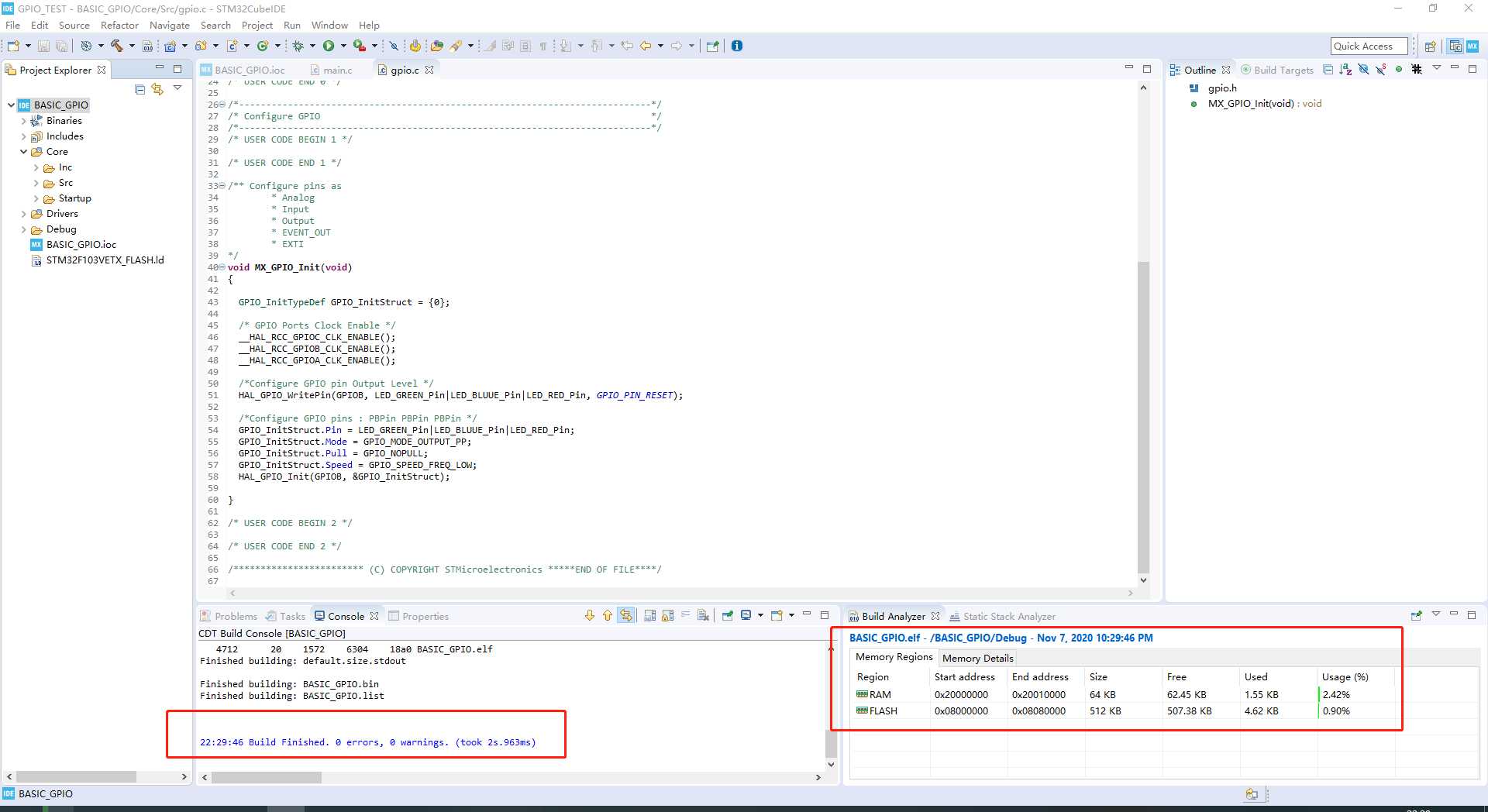The image size is (1488, 812).
Task: Open the Refactor menu
Action: [x=119, y=25]
